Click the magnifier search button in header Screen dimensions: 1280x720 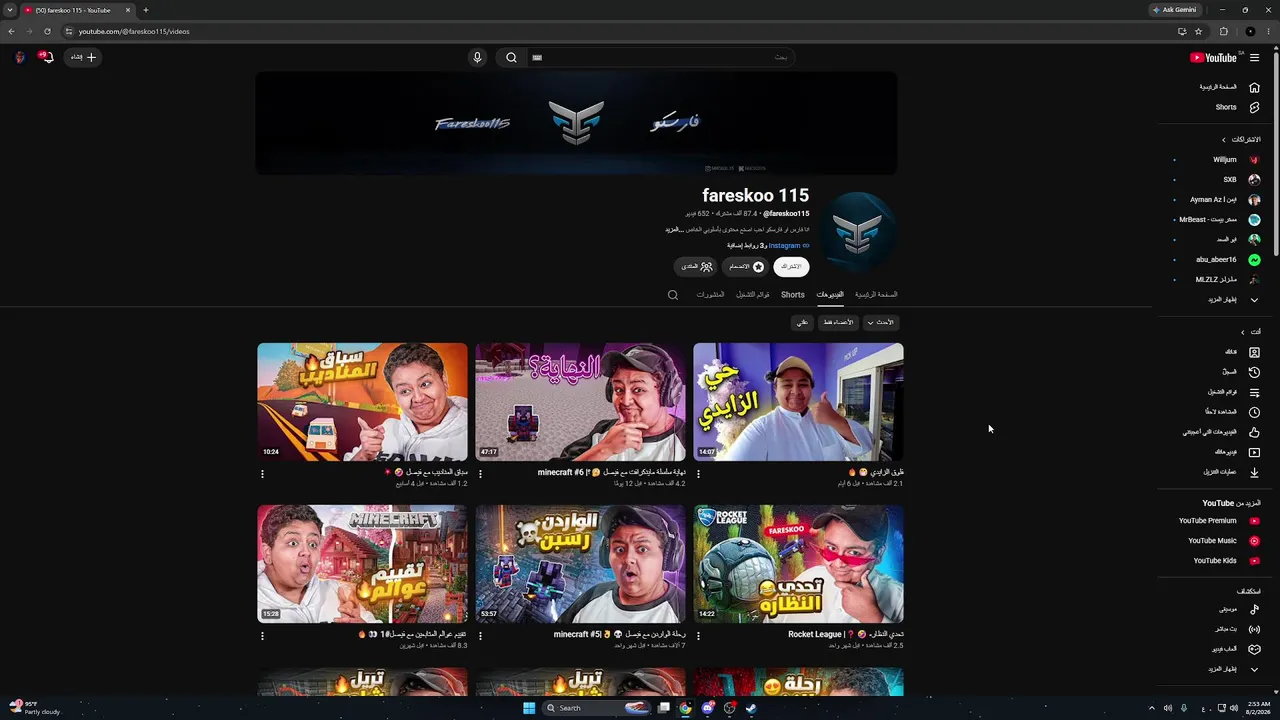coord(511,57)
